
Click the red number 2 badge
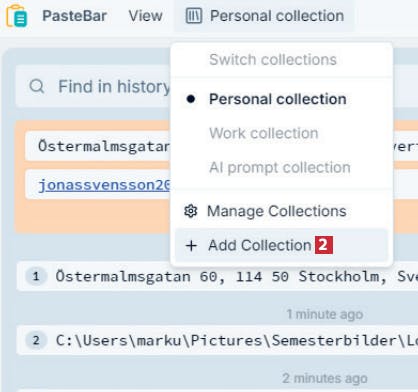pos(324,245)
